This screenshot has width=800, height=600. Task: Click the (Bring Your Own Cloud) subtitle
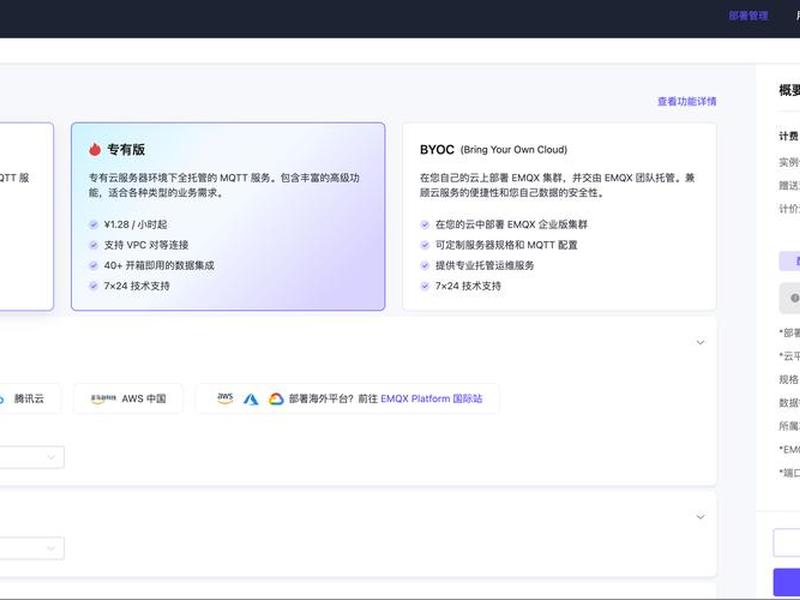[x=514, y=149]
